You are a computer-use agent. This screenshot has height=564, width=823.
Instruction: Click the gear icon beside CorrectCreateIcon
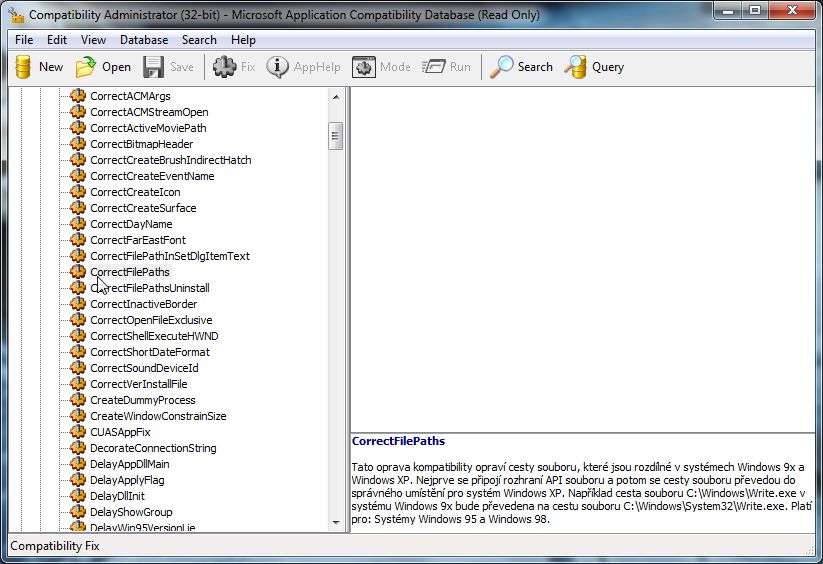(78, 191)
